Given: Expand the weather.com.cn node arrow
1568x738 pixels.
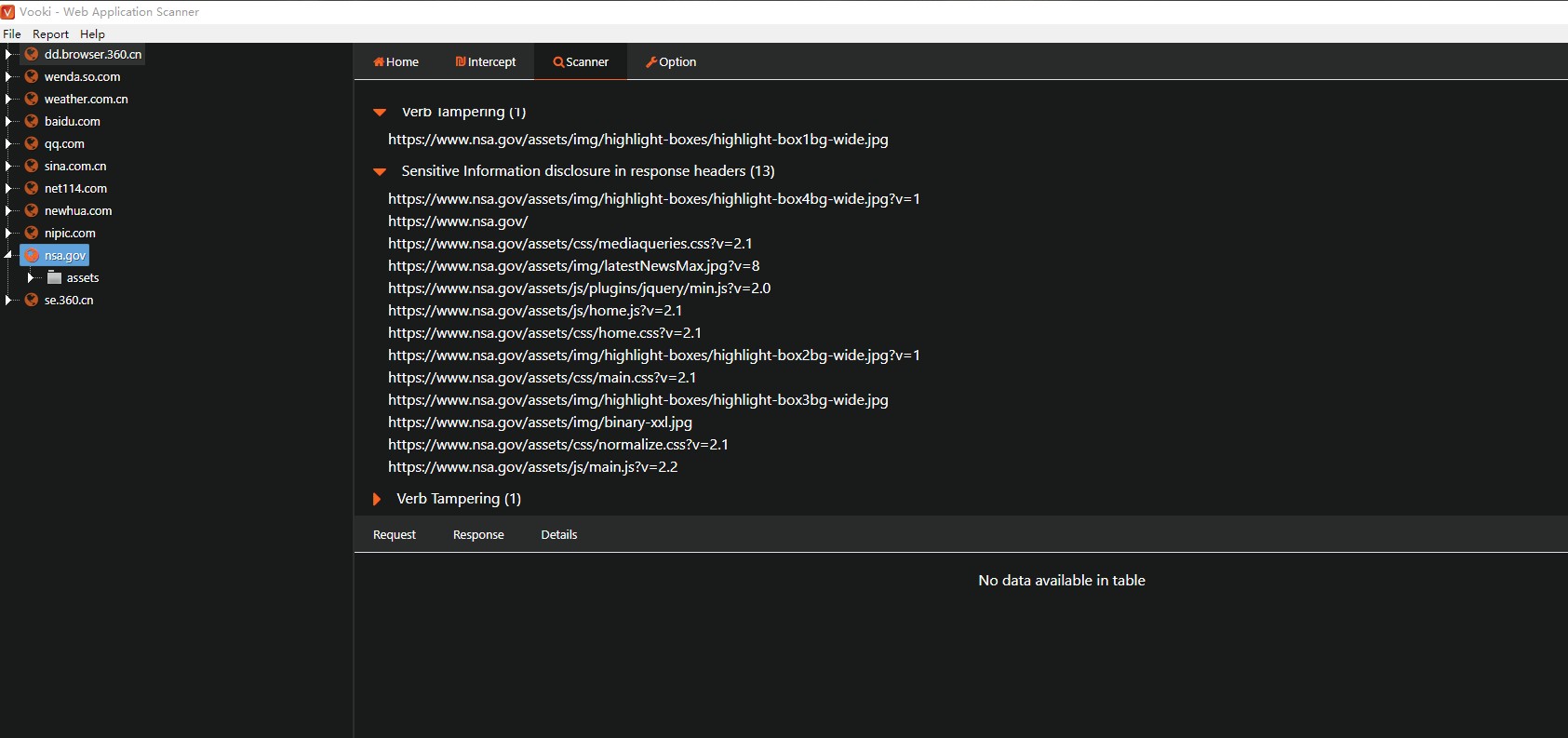Looking at the screenshot, I should click(x=8, y=99).
